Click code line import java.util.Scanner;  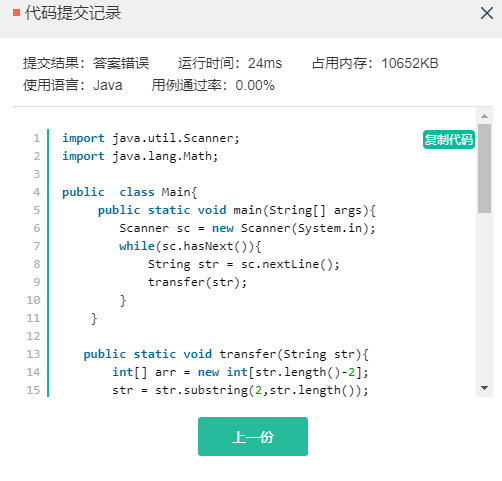[151, 138]
